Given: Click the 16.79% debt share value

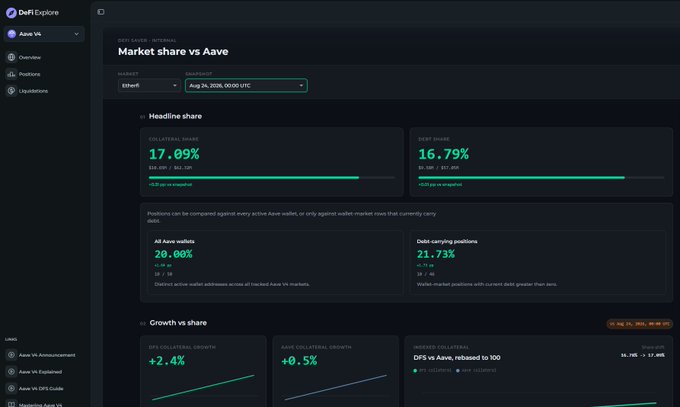Looking at the screenshot, I should click(x=443, y=154).
